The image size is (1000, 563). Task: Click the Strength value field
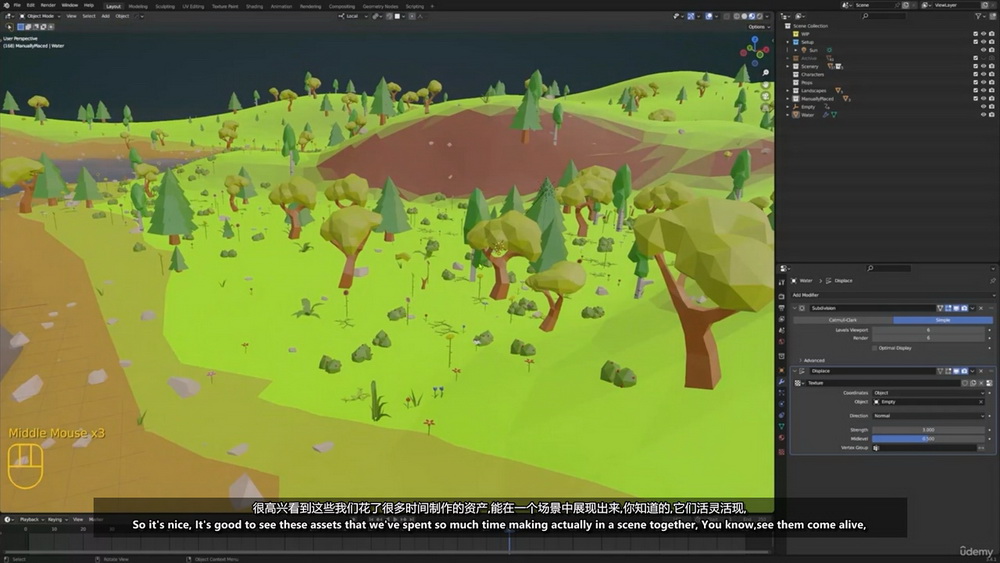click(x=929, y=430)
